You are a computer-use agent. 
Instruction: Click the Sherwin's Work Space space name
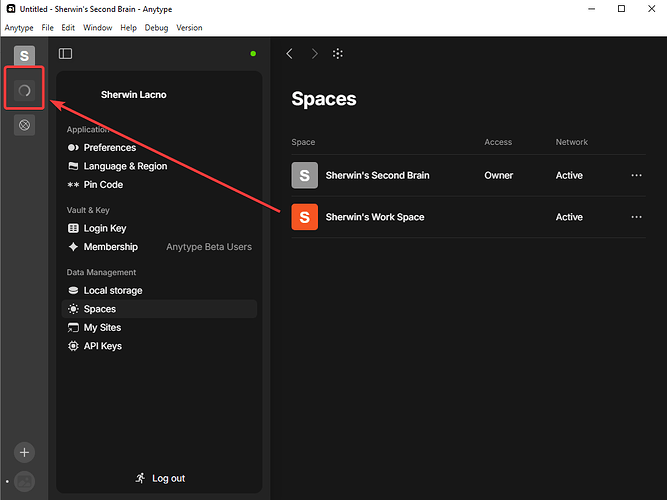click(375, 217)
